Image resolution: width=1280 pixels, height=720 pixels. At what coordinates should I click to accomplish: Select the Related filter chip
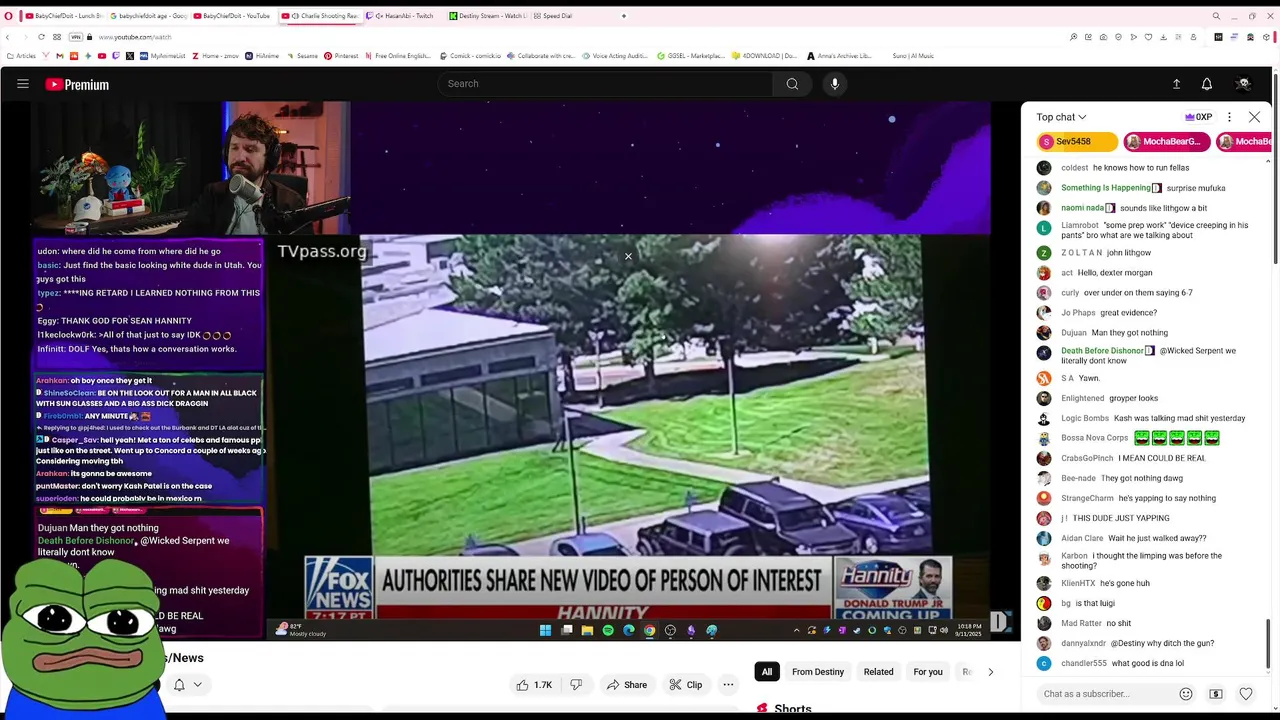pyautogui.click(x=879, y=672)
